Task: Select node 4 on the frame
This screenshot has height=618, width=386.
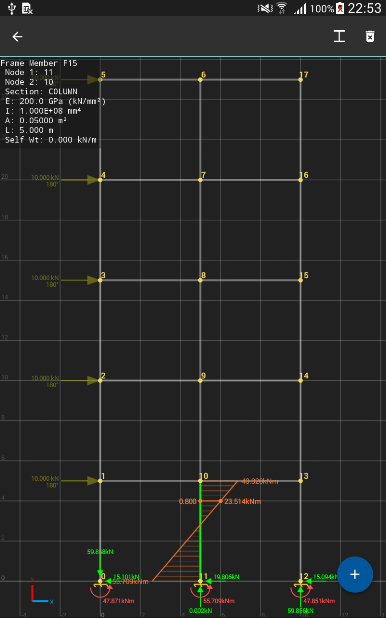Action: click(x=100, y=180)
